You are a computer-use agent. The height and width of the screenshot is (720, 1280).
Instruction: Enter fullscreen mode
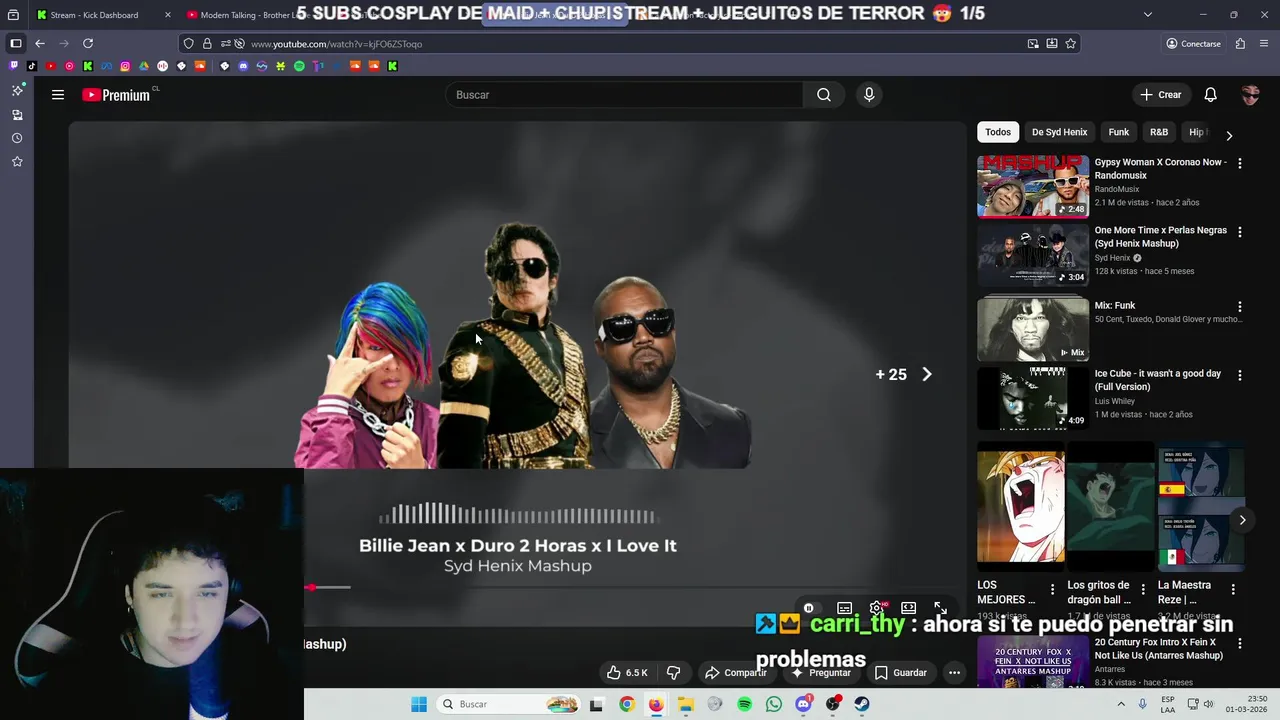pyautogui.click(x=941, y=608)
